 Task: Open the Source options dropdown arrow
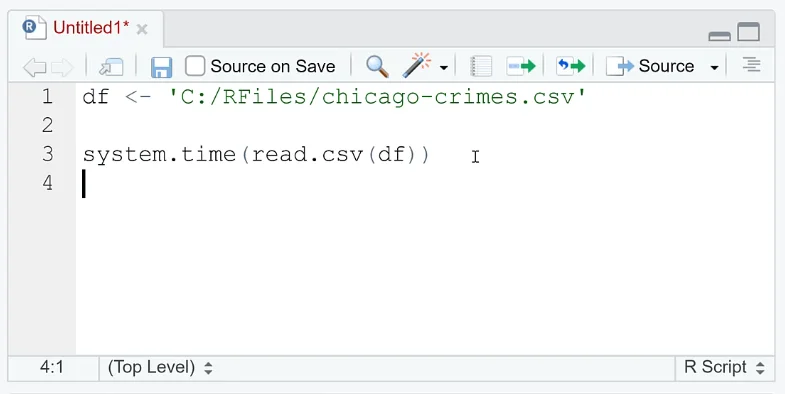click(714, 68)
